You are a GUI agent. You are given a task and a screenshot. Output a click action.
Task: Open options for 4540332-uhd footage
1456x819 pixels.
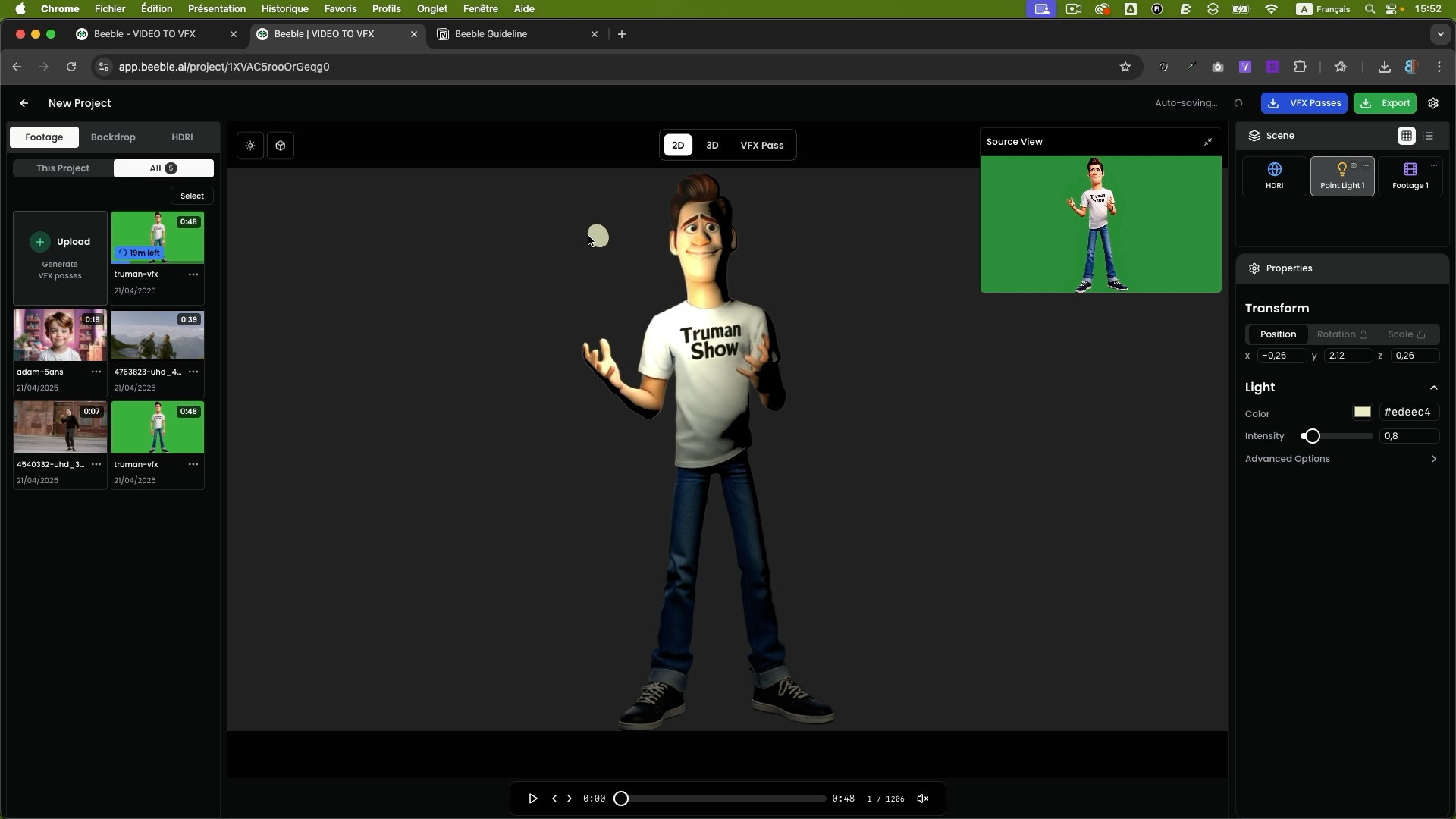(x=96, y=464)
